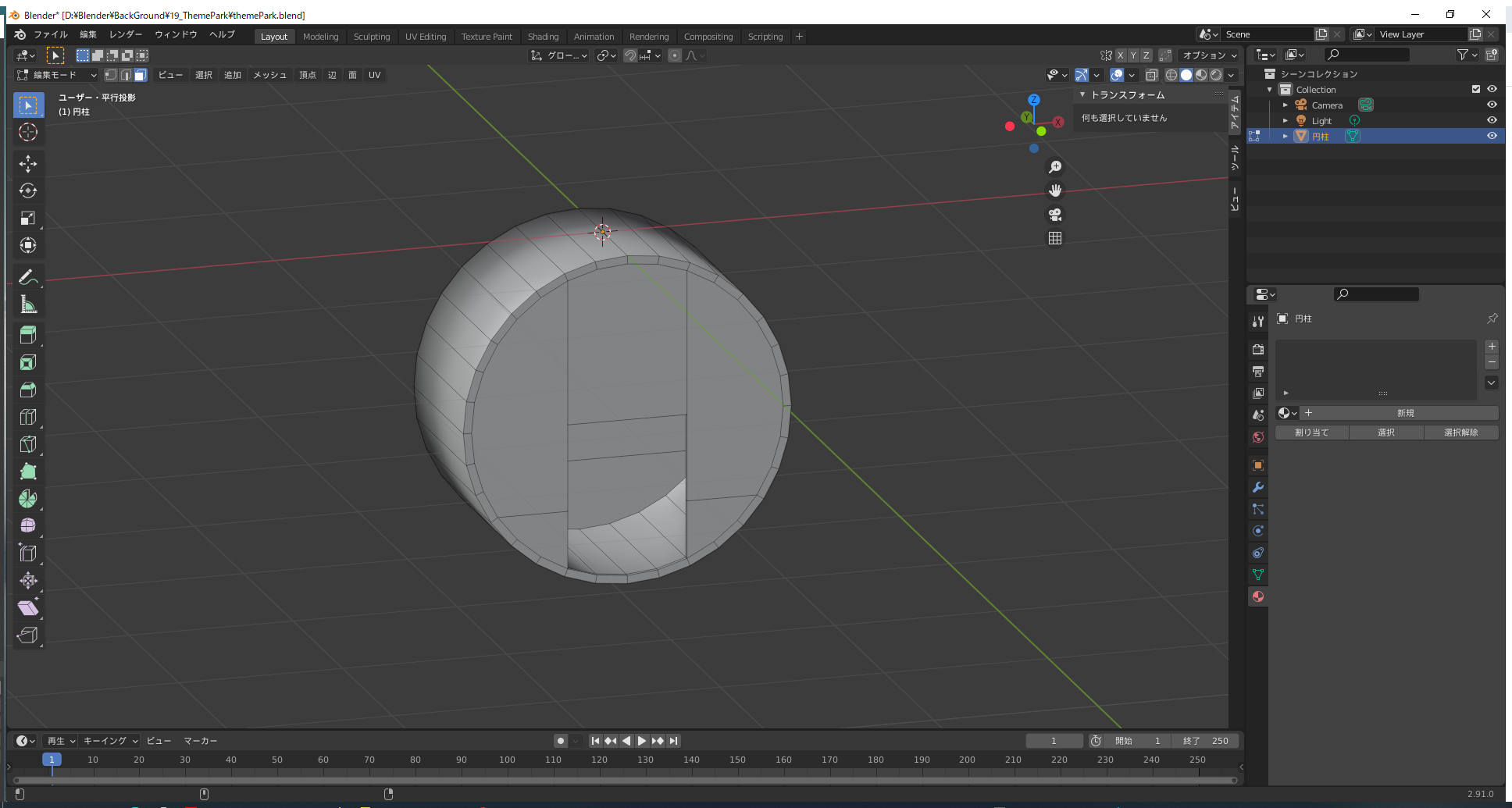Click the pan view hand icon
The height and width of the screenshot is (808, 1512).
tap(1055, 190)
